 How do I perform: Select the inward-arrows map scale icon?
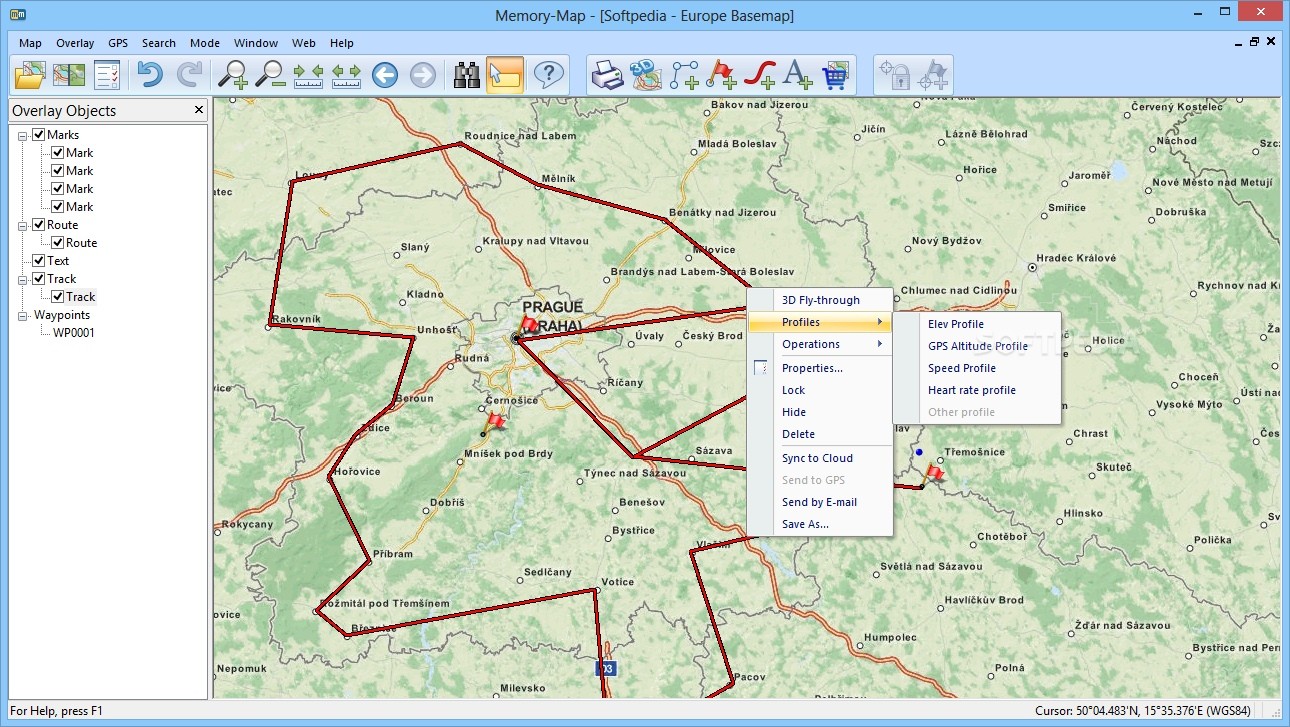pyautogui.click(x=308, y=75)
